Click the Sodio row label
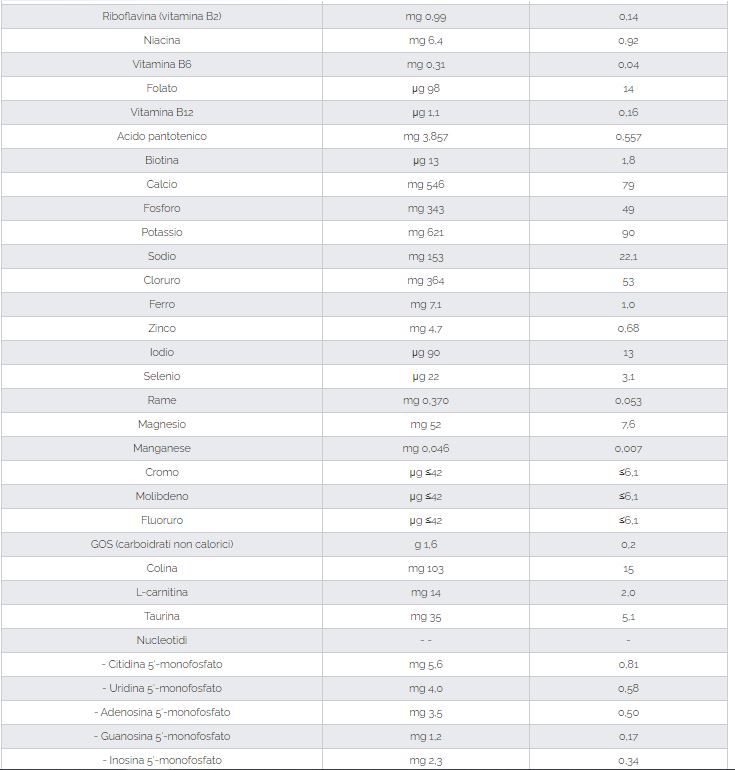This screenshot has height=770, width=735. click(x=162, y=257)
